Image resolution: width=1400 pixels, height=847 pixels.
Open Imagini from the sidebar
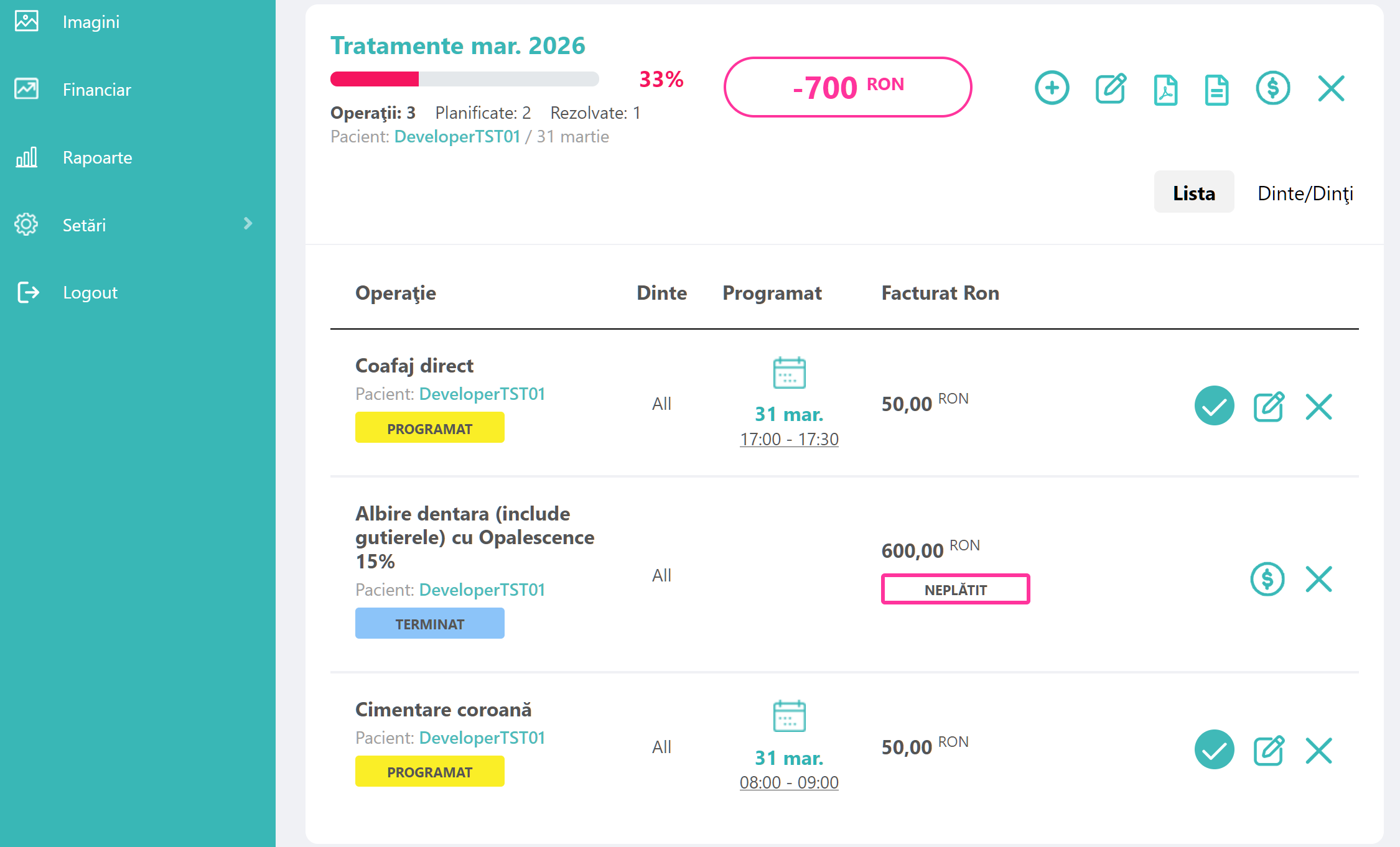pos(91,22)
